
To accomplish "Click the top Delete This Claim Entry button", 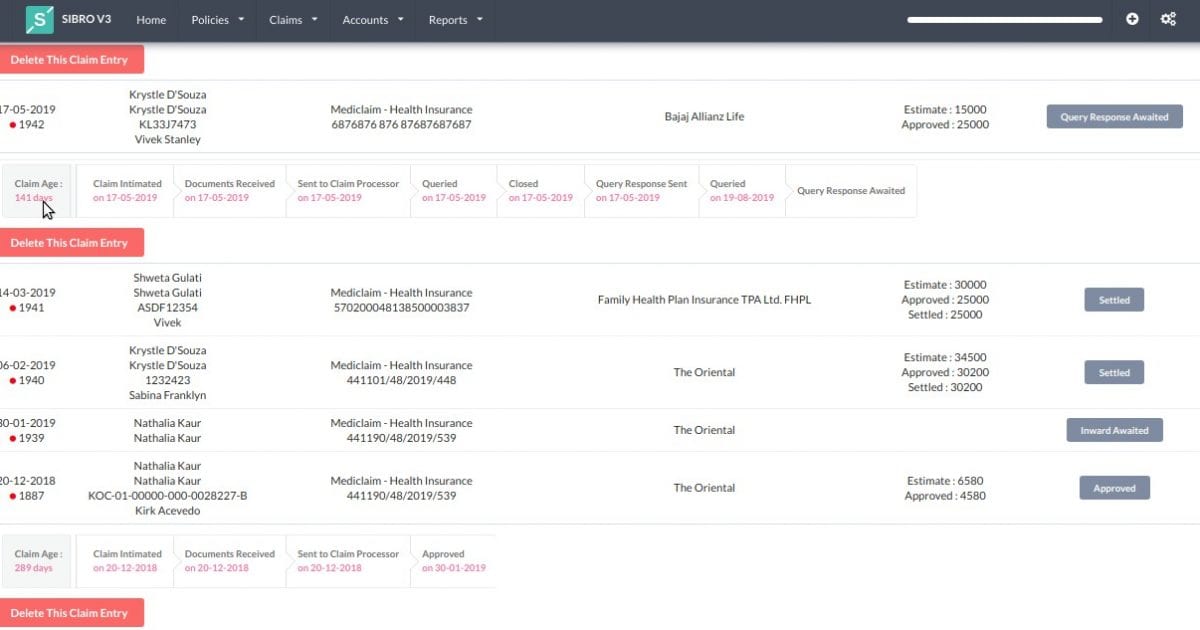I will pos(71,59).
